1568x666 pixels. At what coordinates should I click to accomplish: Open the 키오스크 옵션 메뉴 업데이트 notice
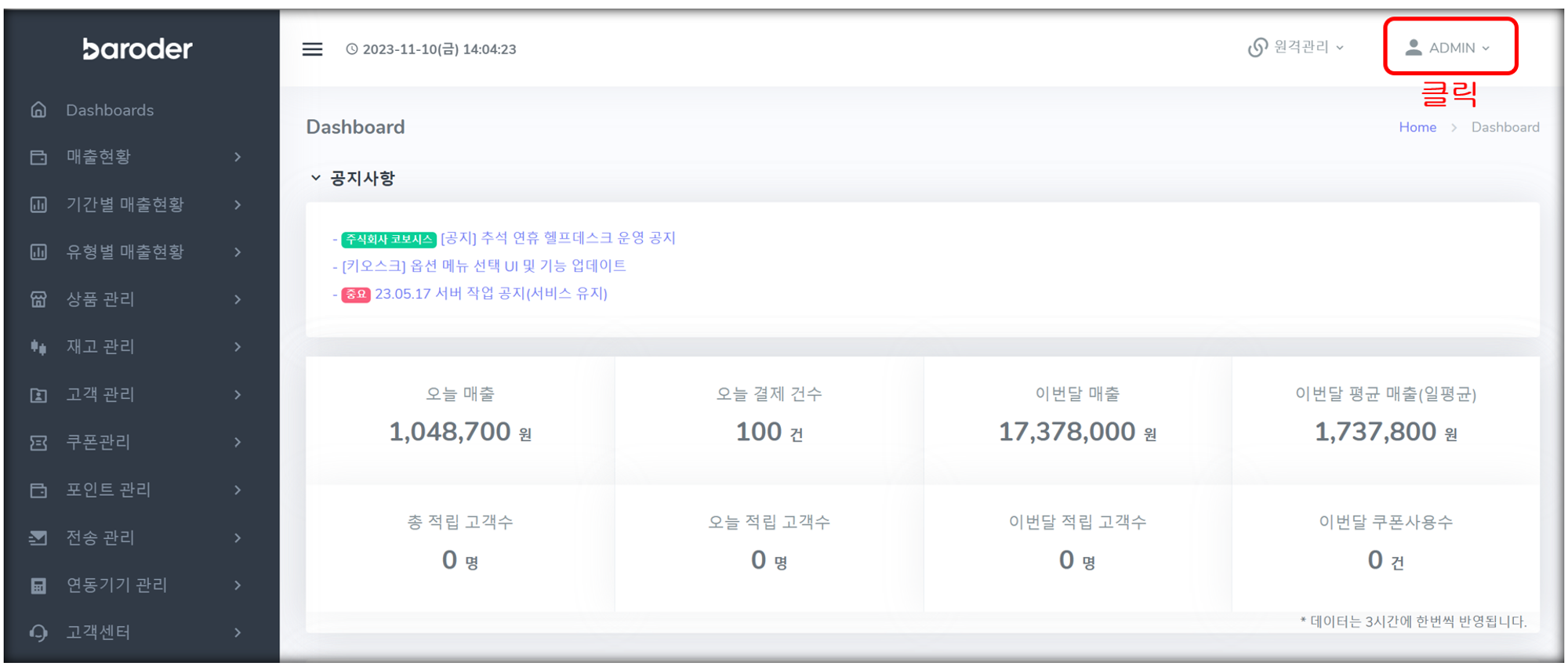(484, 266)
